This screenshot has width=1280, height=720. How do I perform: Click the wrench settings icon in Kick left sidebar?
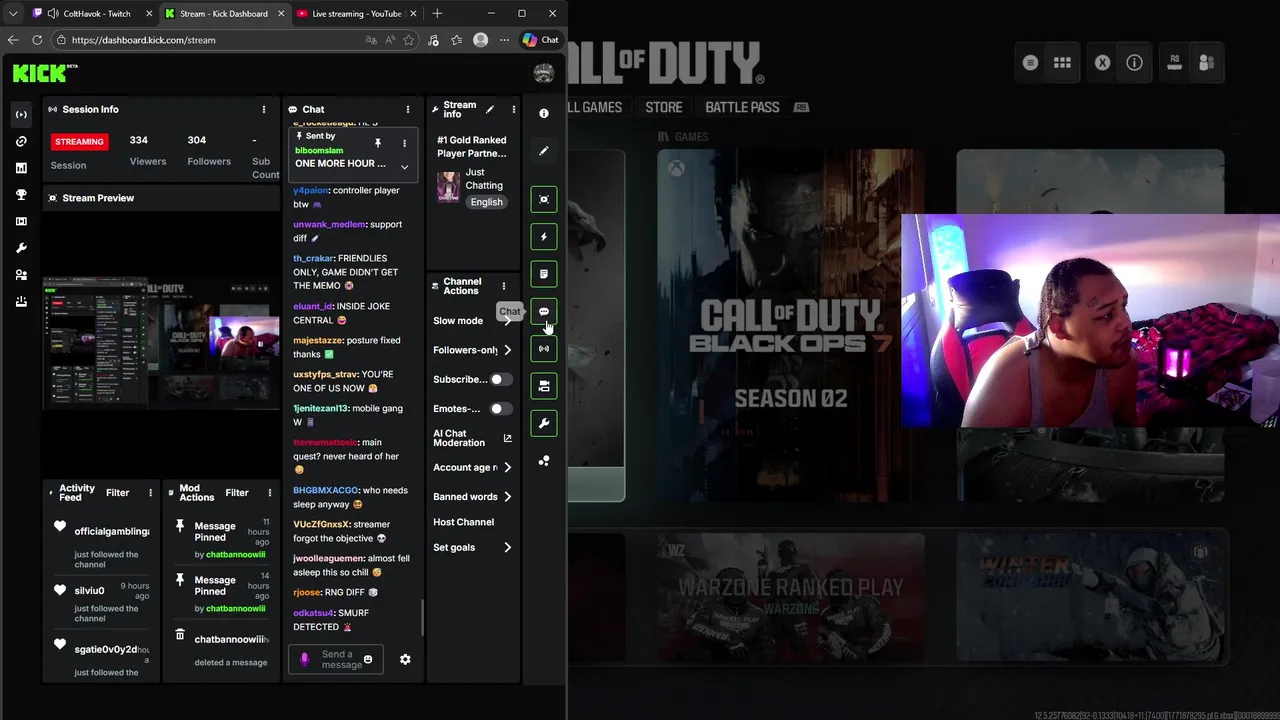(21, 248)
